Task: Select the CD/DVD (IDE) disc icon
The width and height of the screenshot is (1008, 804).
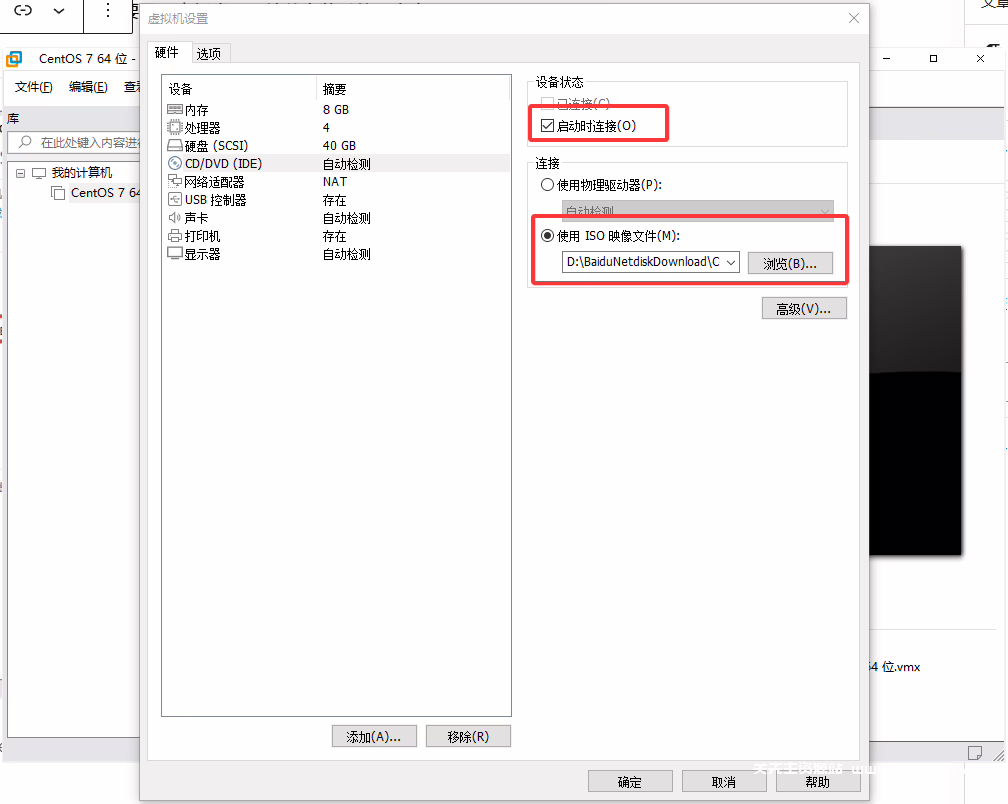Action: tap(175, 163)
